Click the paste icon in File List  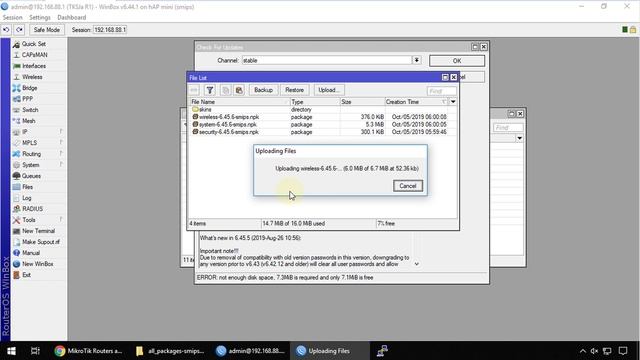tap(239, 90)
